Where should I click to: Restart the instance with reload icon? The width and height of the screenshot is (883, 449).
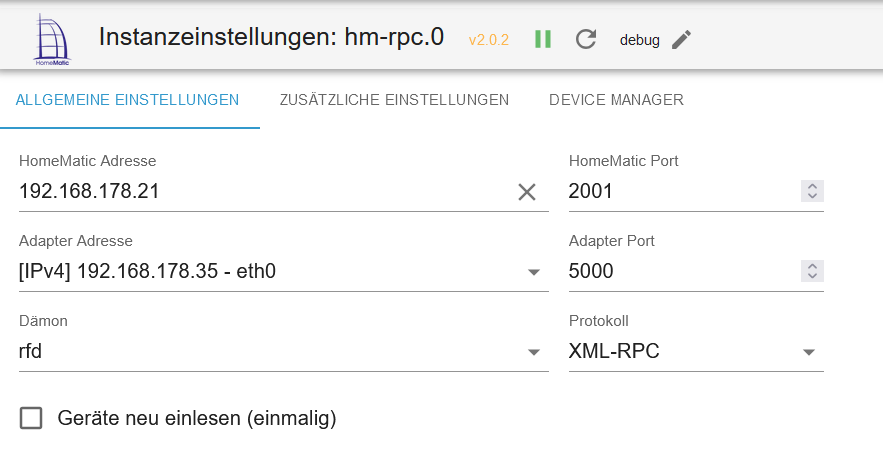(x=587, y=39)
